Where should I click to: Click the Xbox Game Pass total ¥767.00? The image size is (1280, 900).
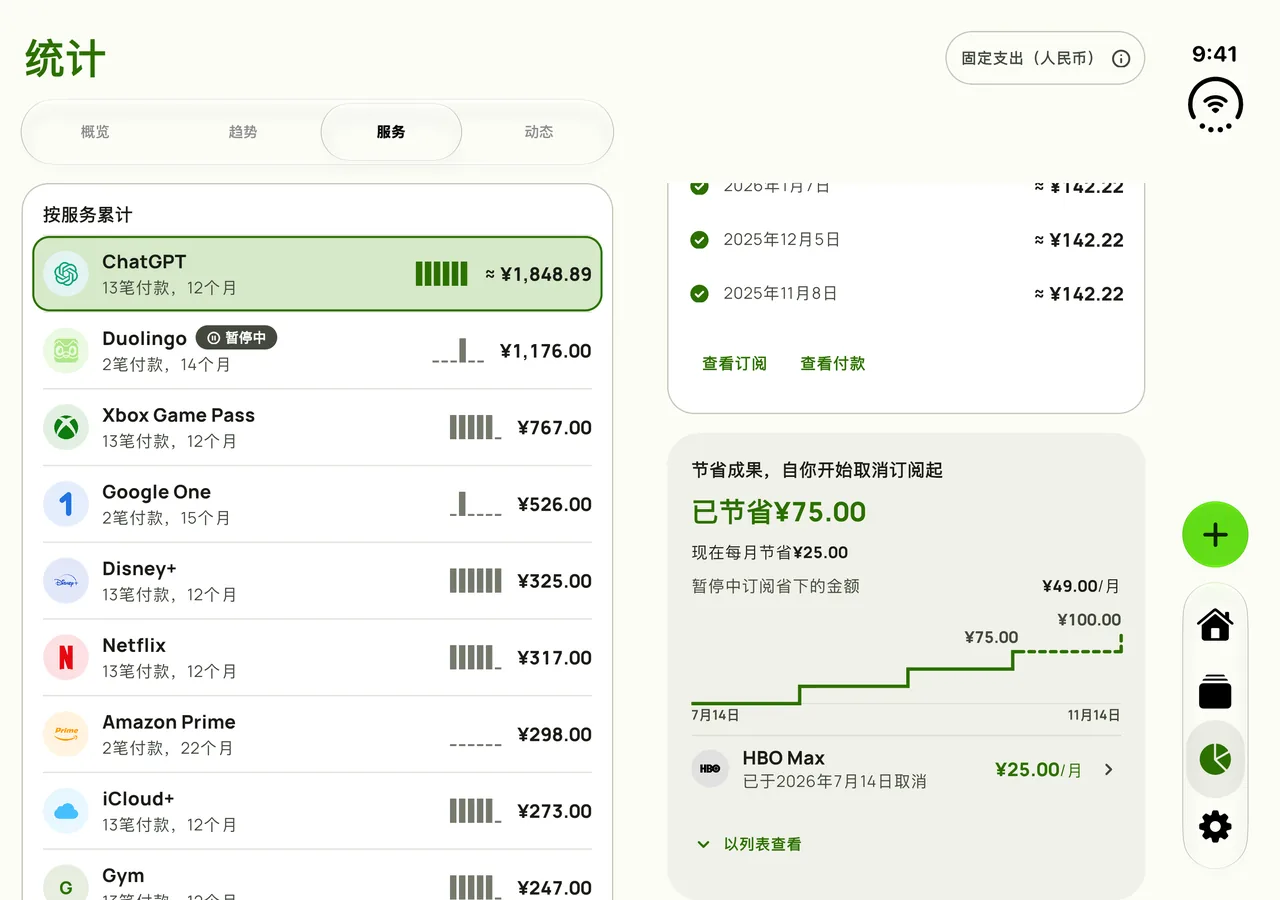(554, 428)
